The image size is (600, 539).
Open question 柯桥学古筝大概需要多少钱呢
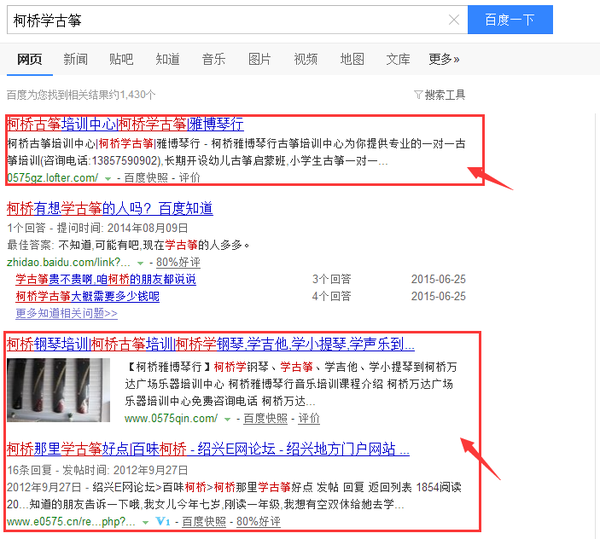pyautogui.click(x=88, y=296)
